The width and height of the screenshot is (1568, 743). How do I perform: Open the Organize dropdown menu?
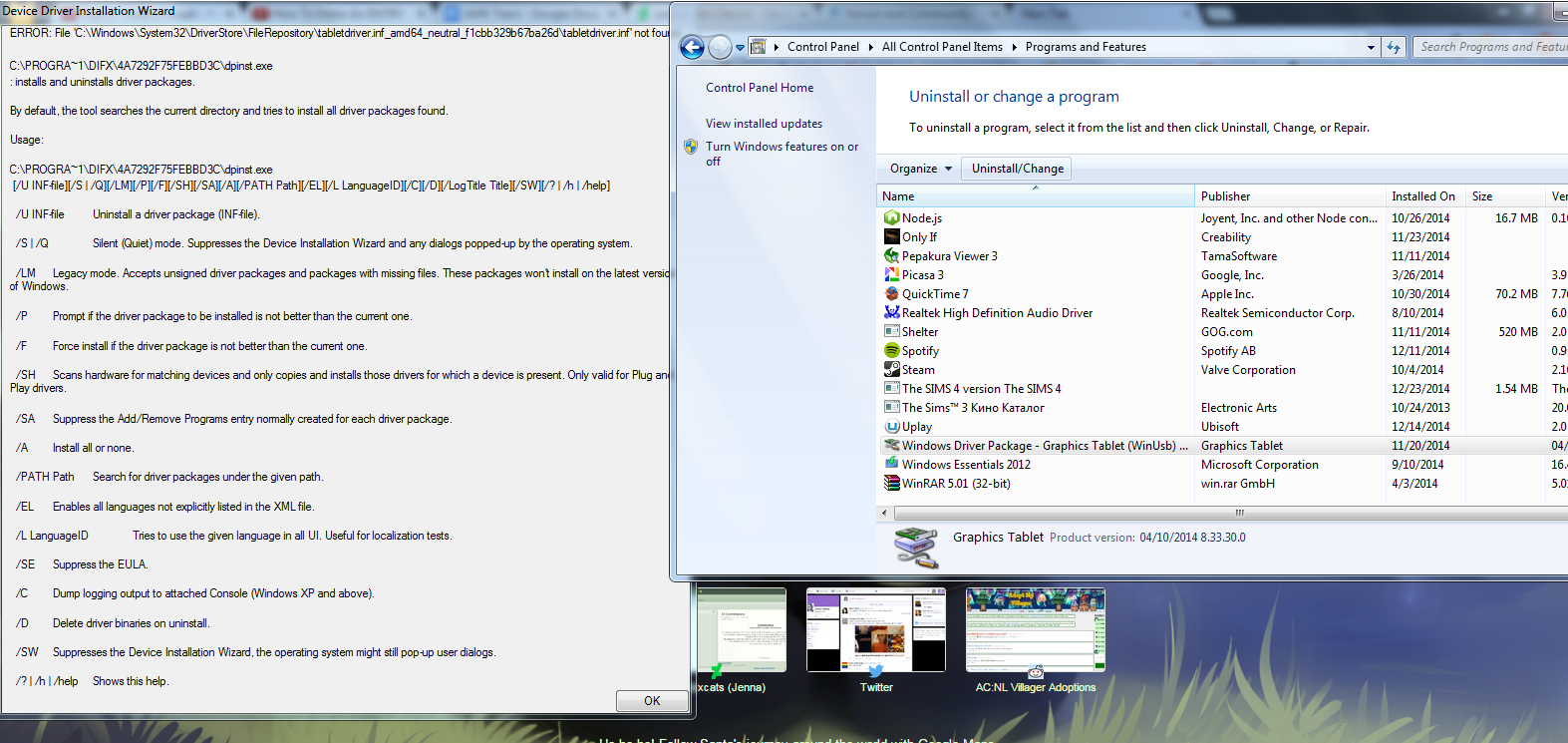(920, 169)
